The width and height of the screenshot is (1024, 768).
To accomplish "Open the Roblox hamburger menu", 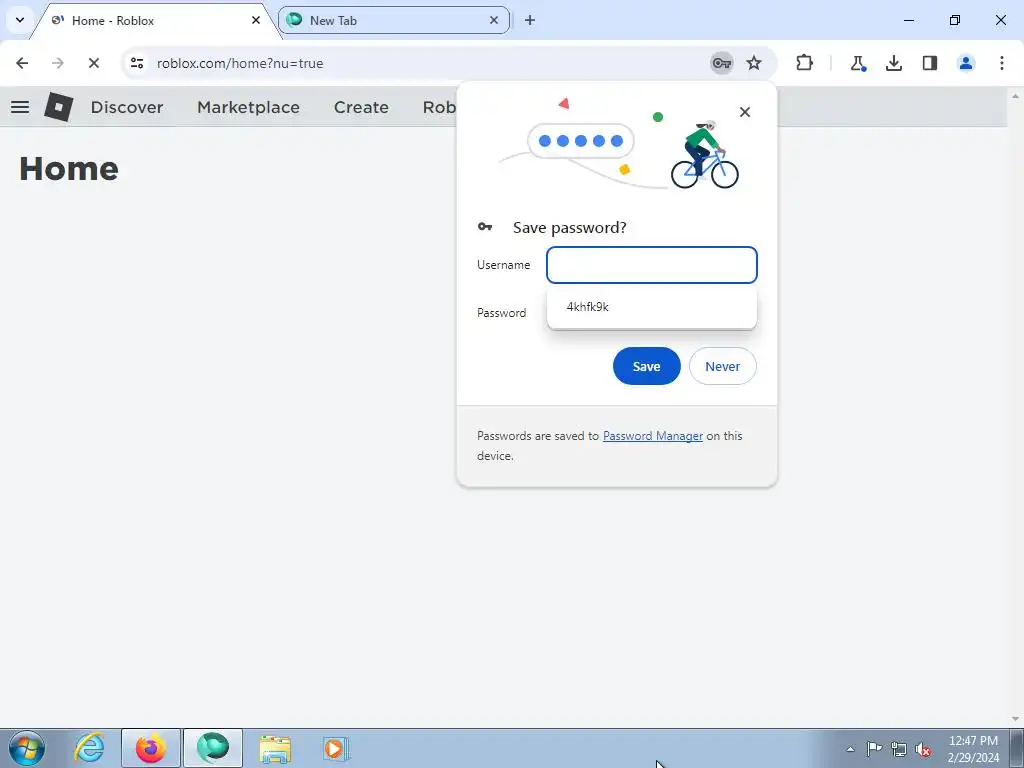I will click(20, 107).
